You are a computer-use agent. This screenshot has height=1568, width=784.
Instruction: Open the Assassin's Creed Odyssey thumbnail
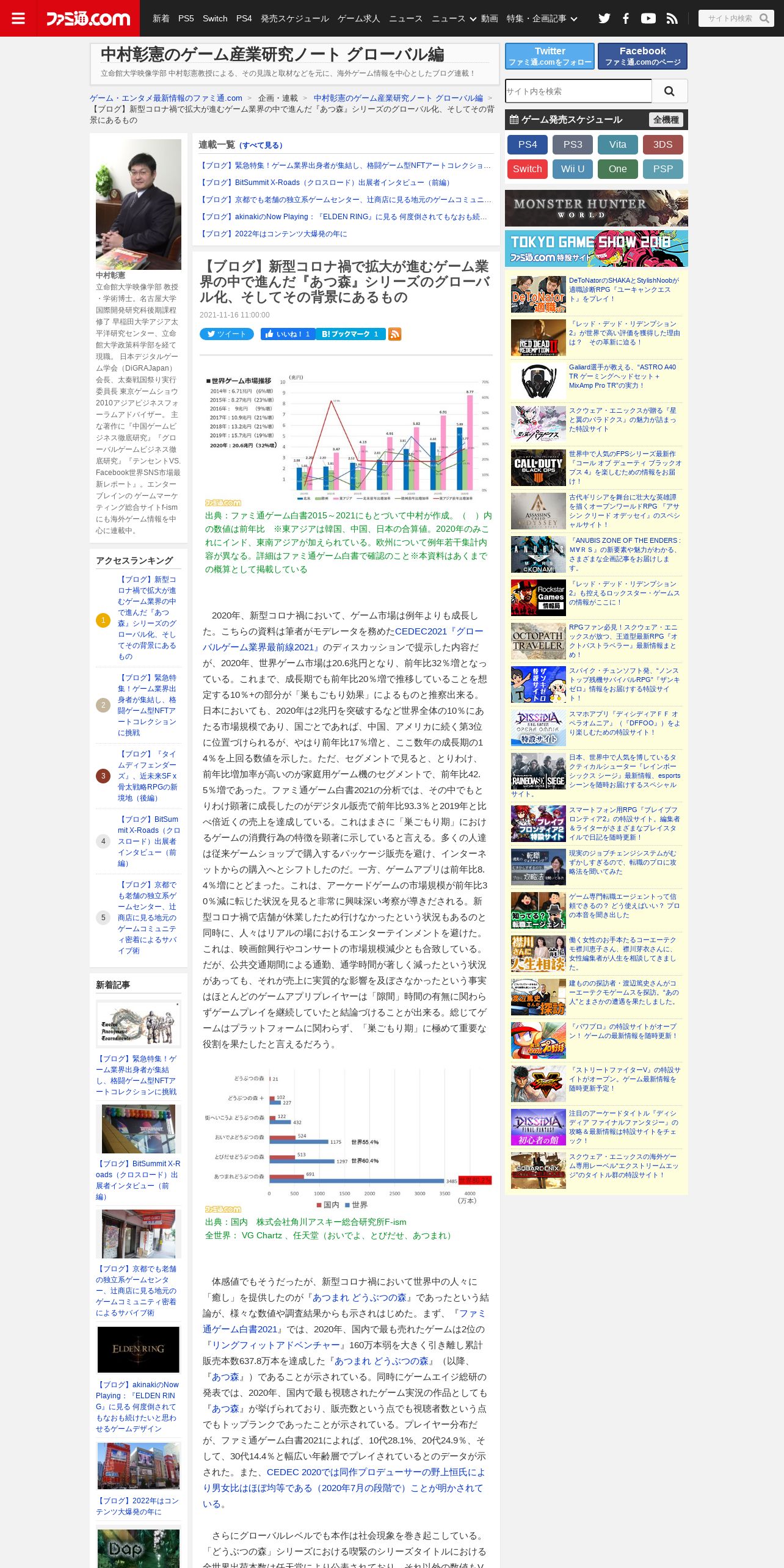tap(539, 511)
